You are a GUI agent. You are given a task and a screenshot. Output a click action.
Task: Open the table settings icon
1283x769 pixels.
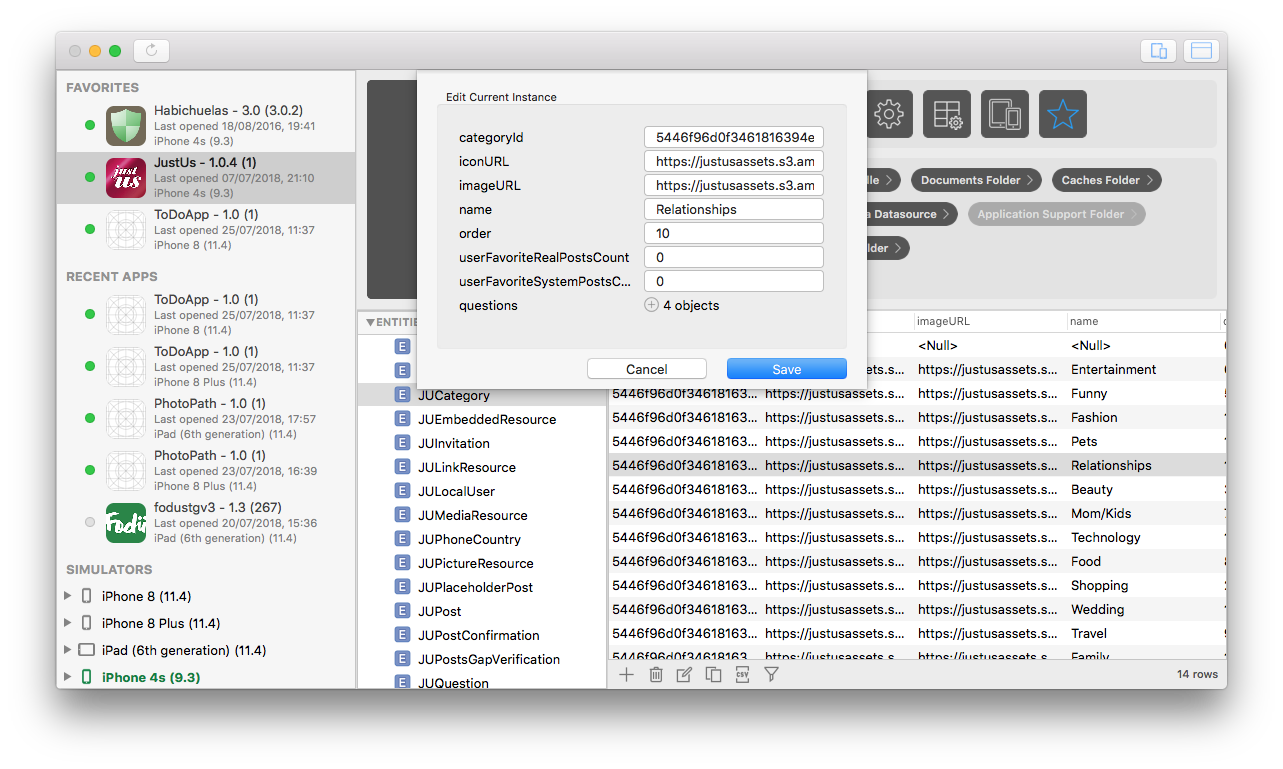(947, 114)
